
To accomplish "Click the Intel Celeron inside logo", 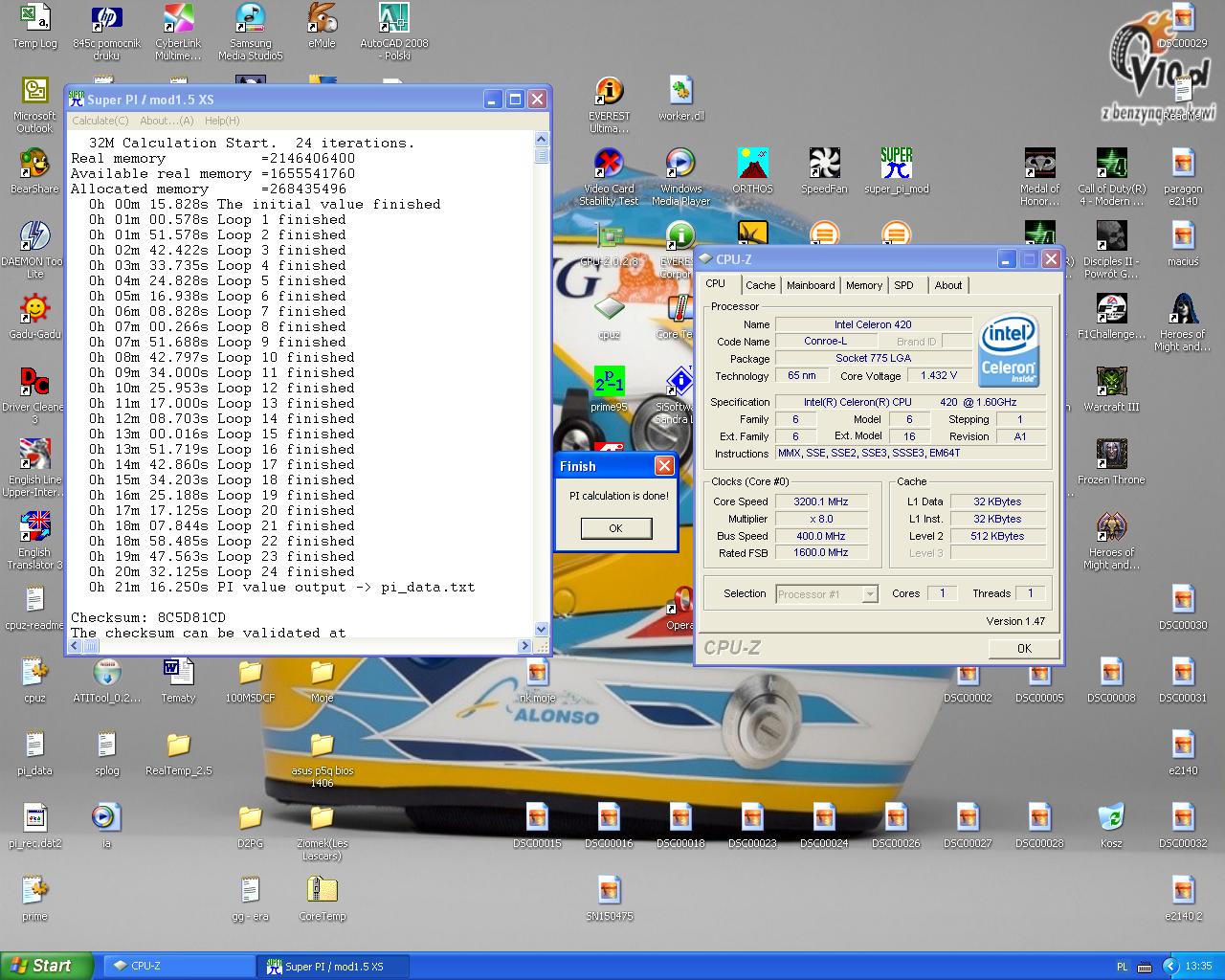I will click(1009, 350).
